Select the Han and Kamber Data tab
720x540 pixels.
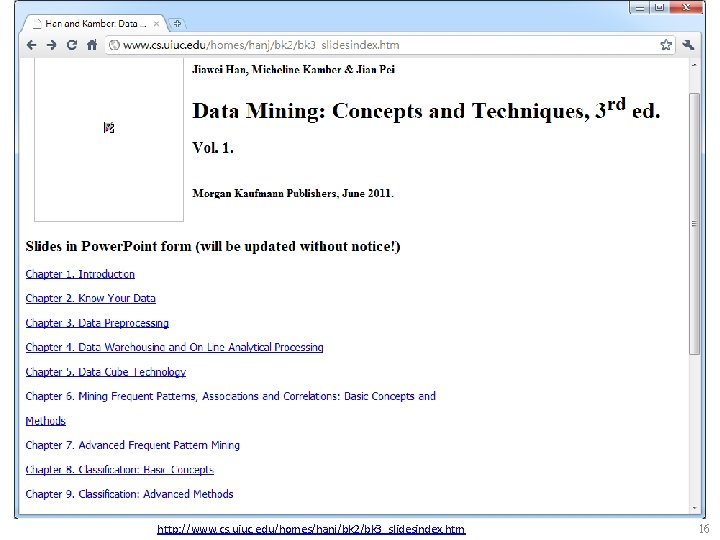click(94, 23)
